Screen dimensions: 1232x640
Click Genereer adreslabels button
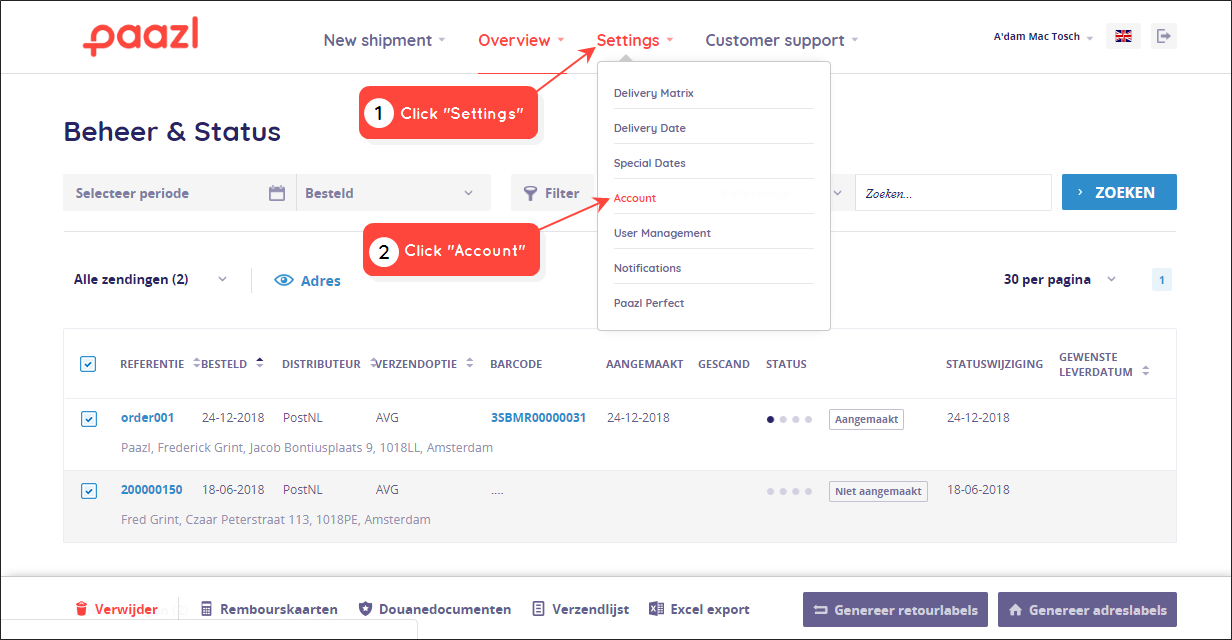coord(1087,610)
